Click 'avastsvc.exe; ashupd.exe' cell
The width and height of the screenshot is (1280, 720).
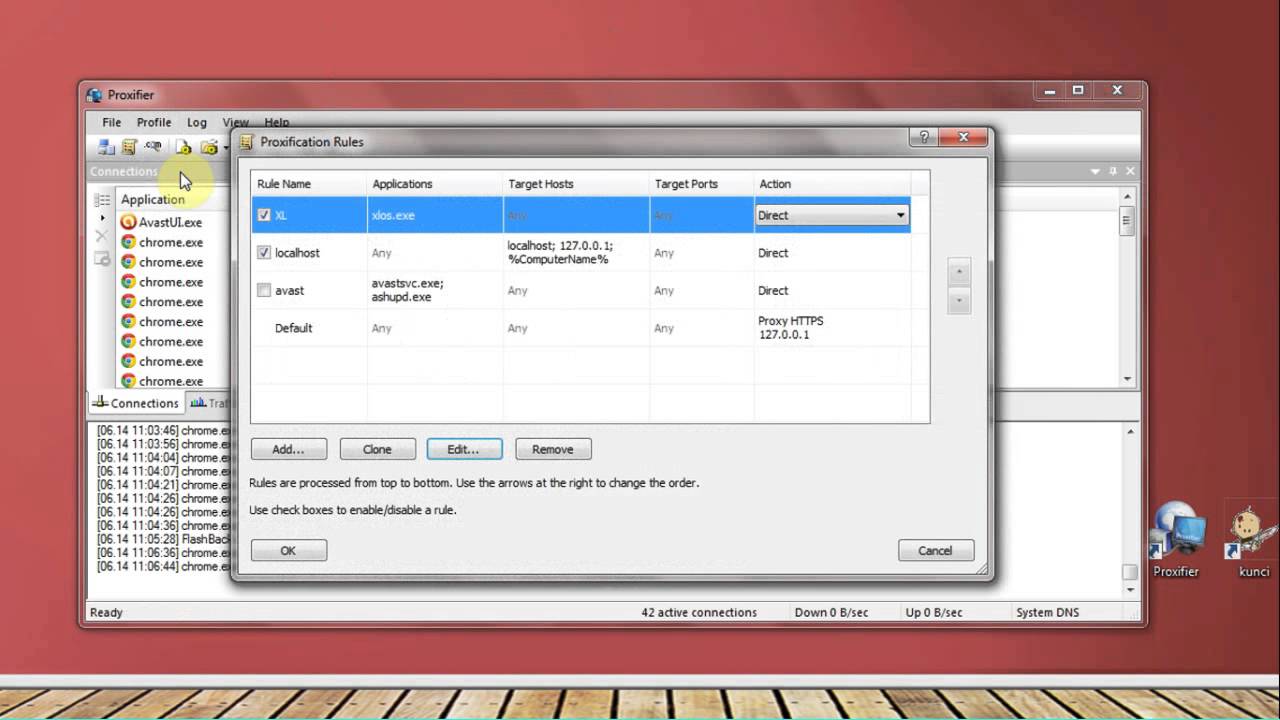tap(435, 290)
